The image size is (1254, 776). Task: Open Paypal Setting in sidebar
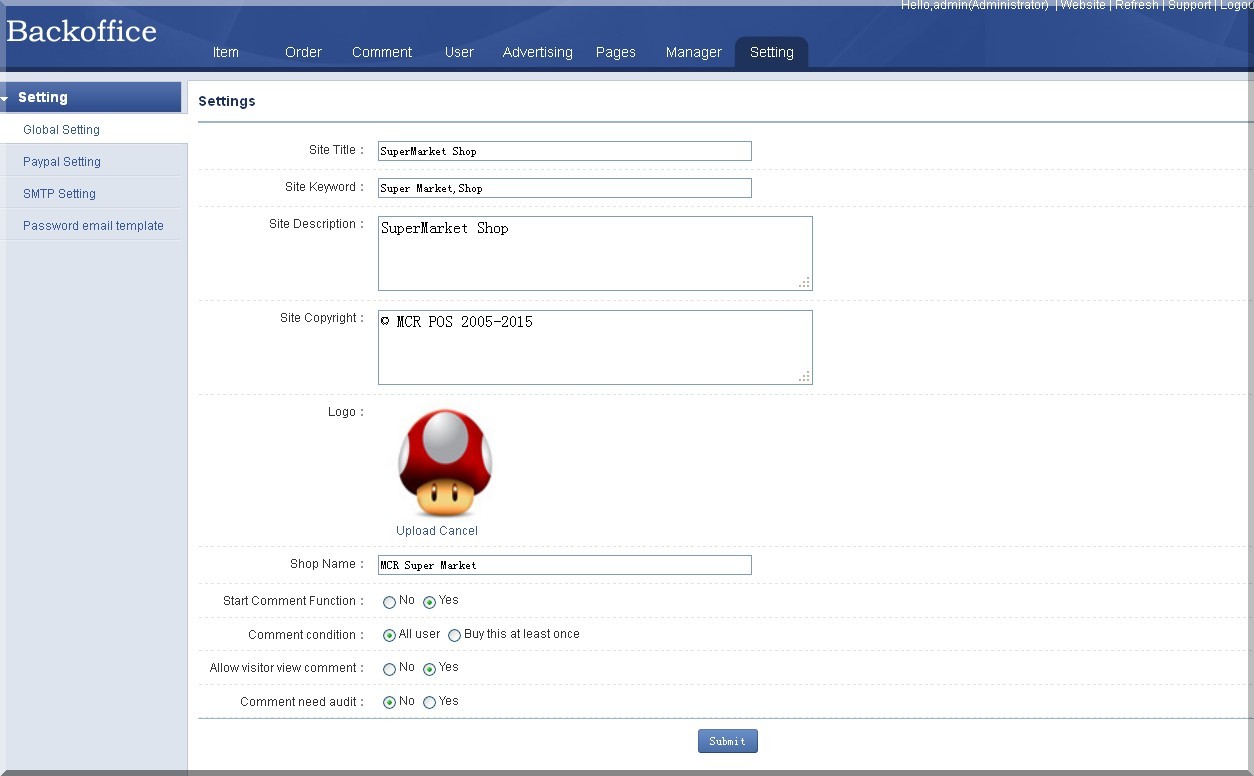[x=62, y=162]
